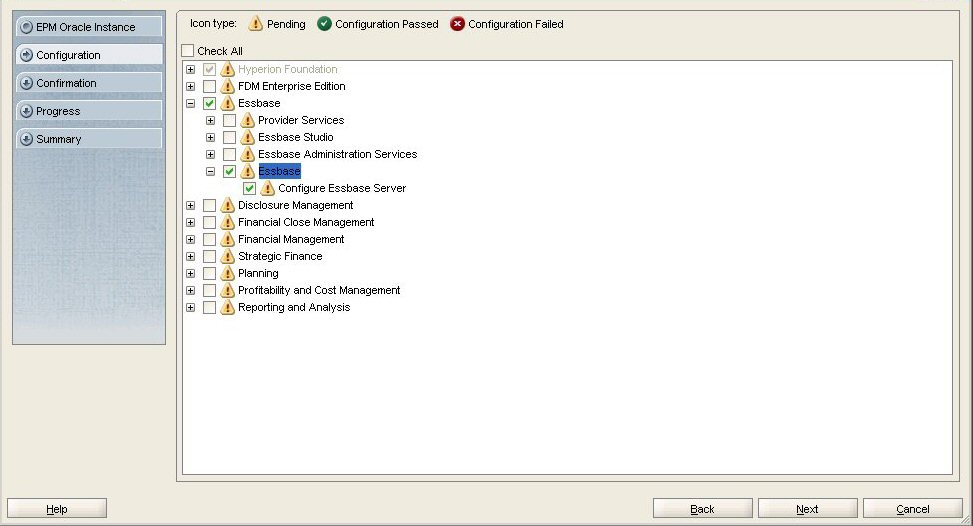Click the EPM Oracle Instance step icon
This screenshot has width=973, height=526.
click(26, 27)
